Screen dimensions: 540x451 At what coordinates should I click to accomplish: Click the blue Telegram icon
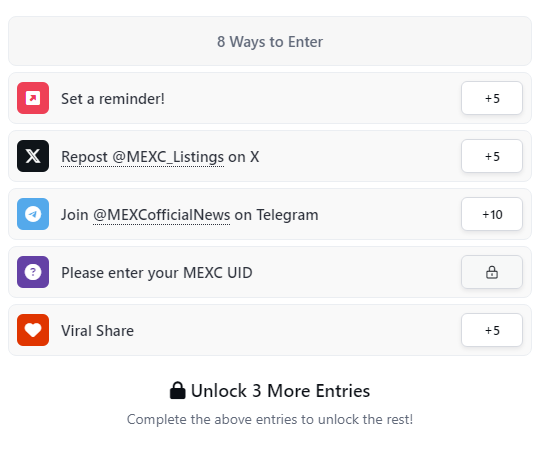pos(33,214)
